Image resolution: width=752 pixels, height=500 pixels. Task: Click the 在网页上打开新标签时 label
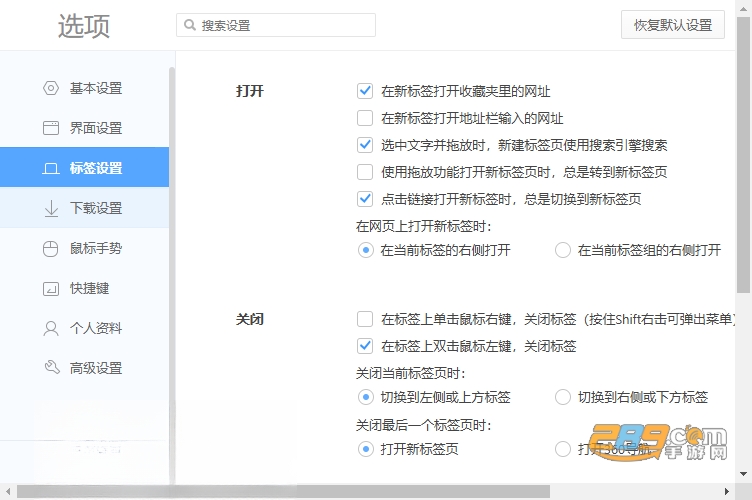[423, 226]
